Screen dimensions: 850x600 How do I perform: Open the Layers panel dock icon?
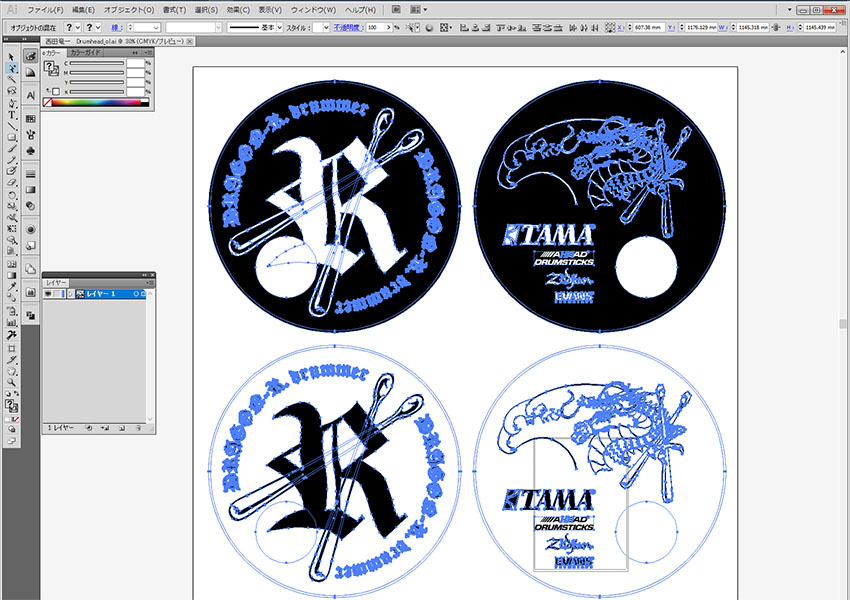click(x=30, y=269)
